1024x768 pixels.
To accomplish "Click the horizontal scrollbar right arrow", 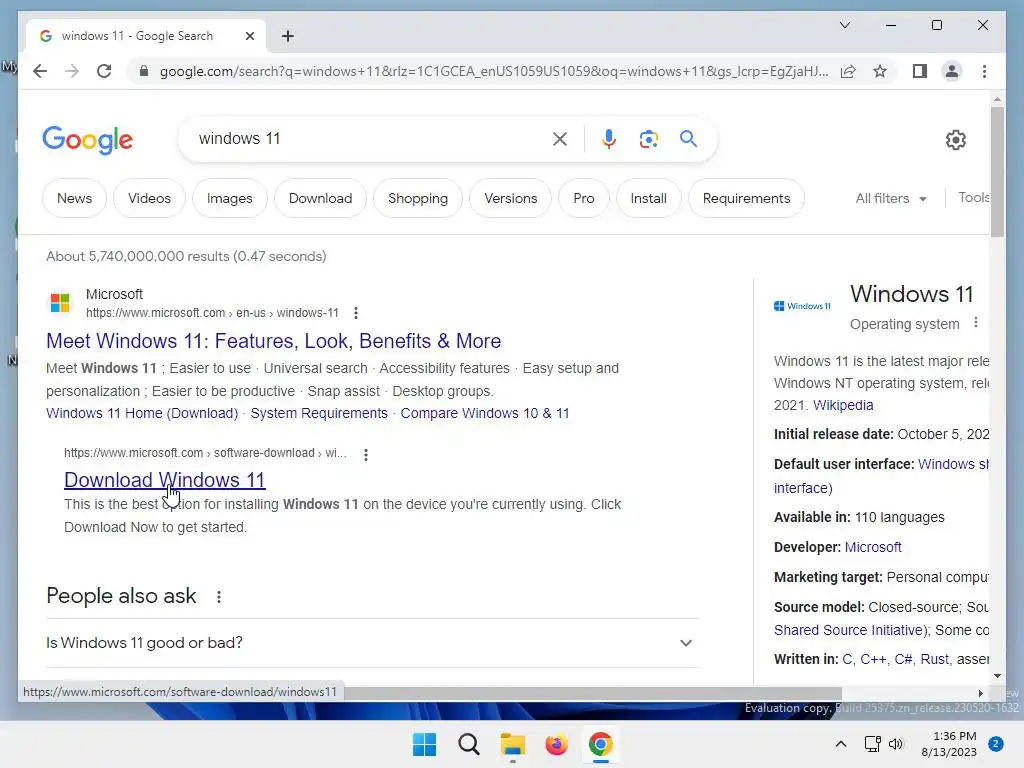I will coord(980,694).
